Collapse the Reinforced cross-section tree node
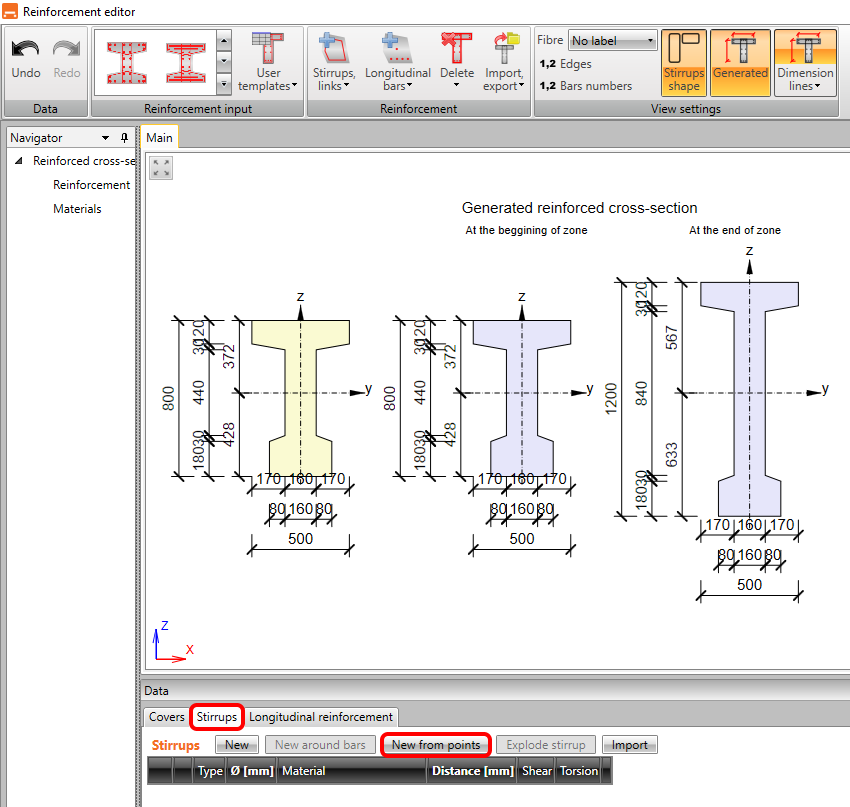 point(19,161)
